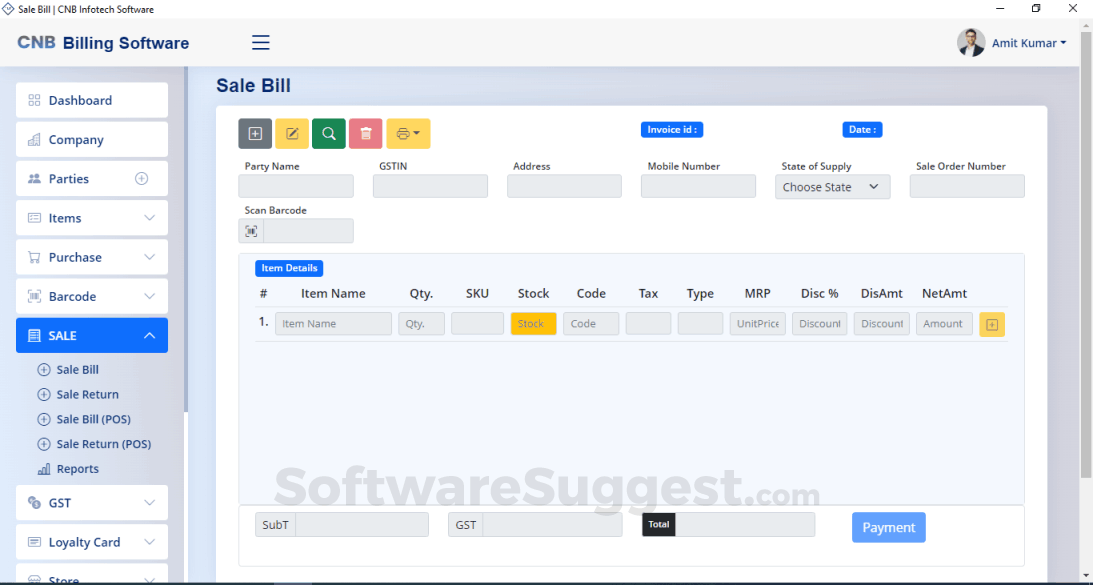Click the main page vertical scrollbar
The width and height of the screenshot is (1093, 585).
(x=1085, y=254)
